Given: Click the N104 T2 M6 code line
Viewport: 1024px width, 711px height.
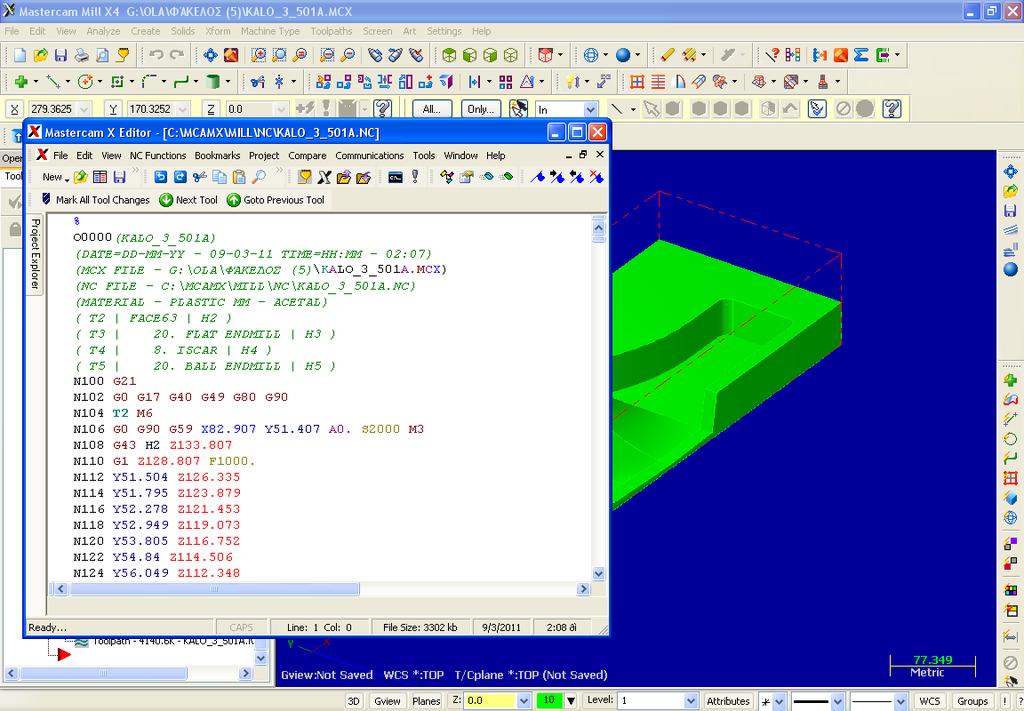Looking at the screenshot, I should click(x=113, y=413).
